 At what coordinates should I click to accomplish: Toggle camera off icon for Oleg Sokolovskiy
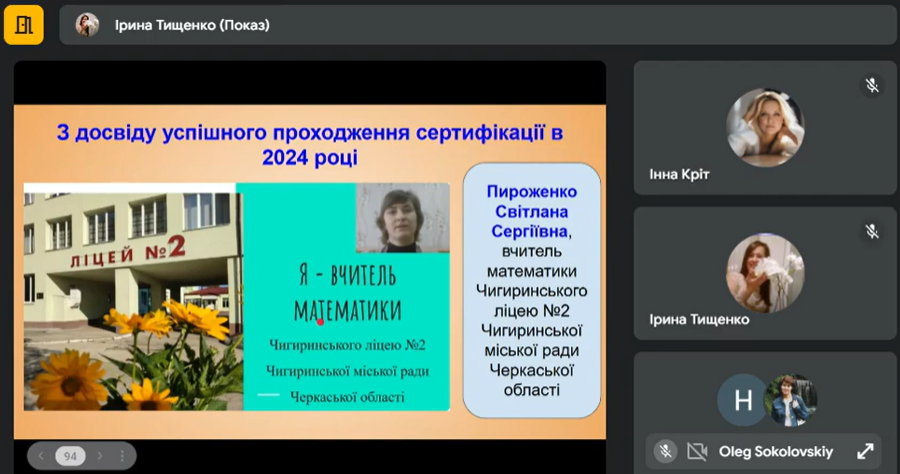[x=697, y=452]
